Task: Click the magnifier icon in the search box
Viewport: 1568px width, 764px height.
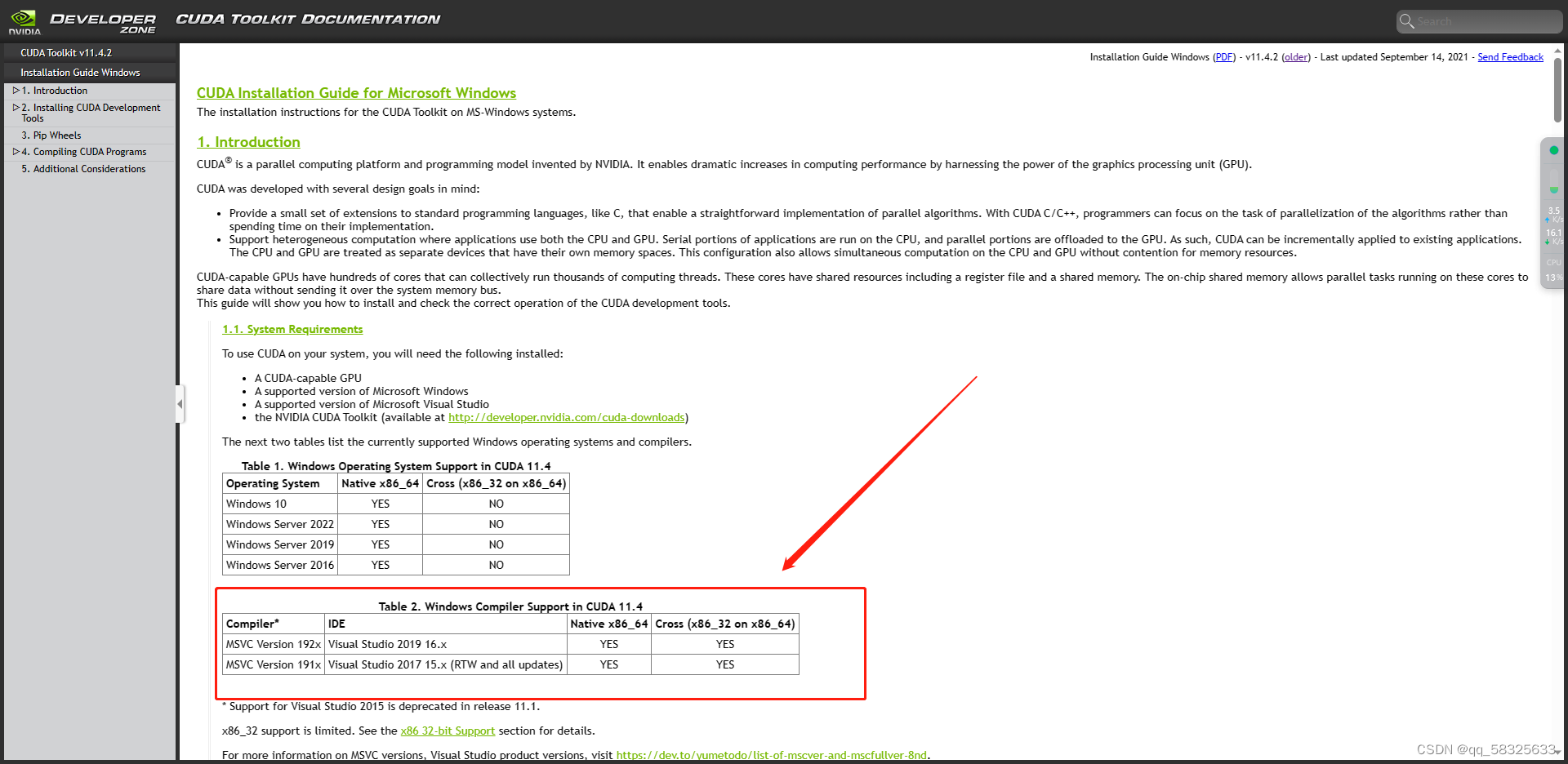Action: (1406, 21)
